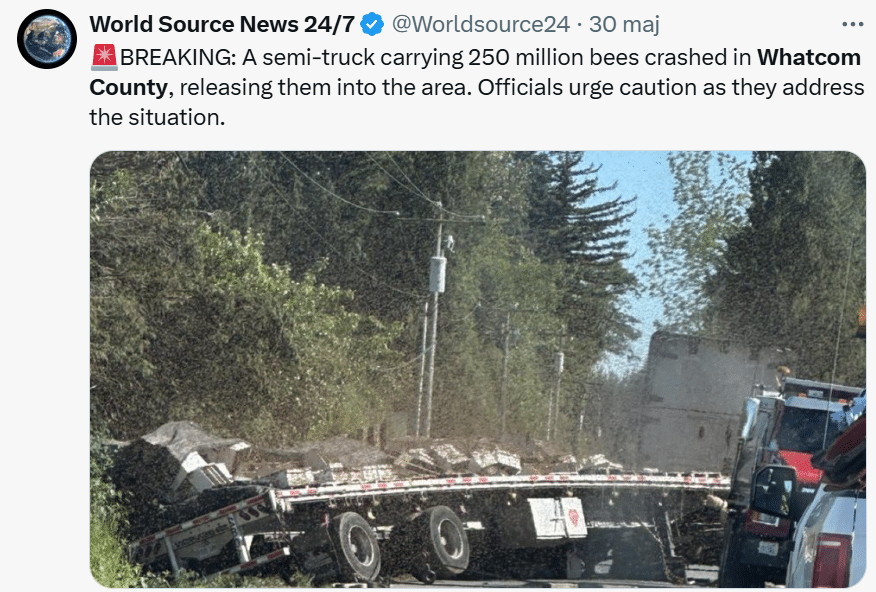Open the tweet via the 30 maj timestamp
Image resolution: width=876 pixels, height=592 pixels.
625,25
